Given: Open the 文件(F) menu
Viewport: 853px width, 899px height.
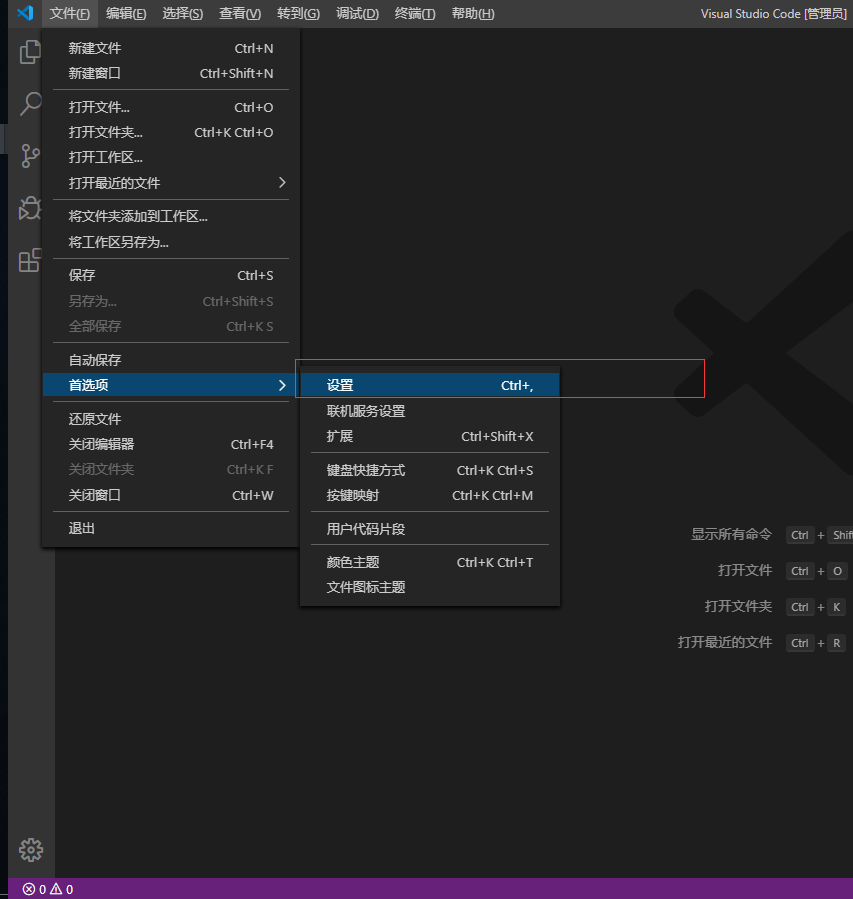Looking at the screenshot, I should coord(69,13).
